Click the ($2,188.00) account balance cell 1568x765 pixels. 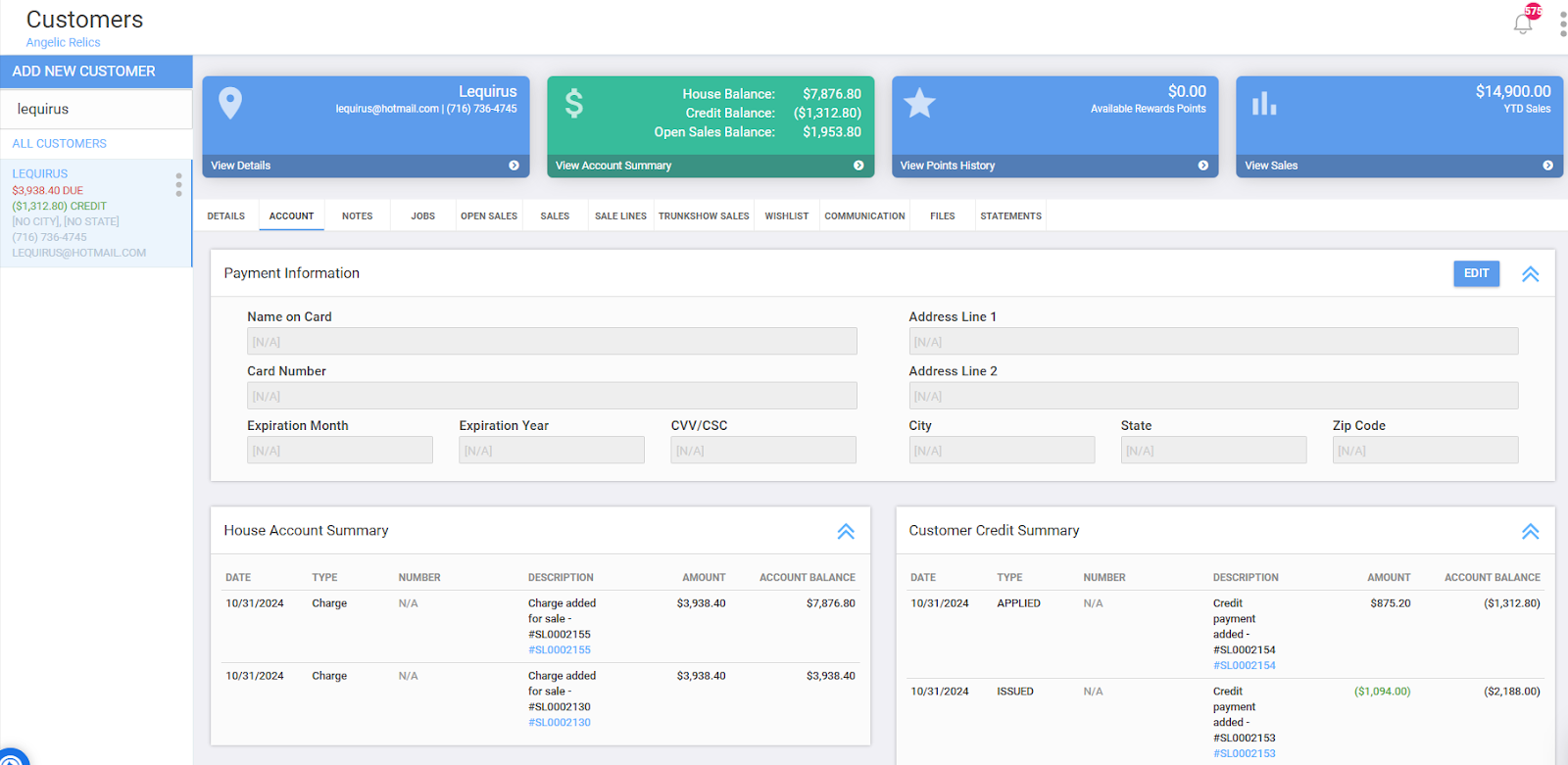point(1511,692)
